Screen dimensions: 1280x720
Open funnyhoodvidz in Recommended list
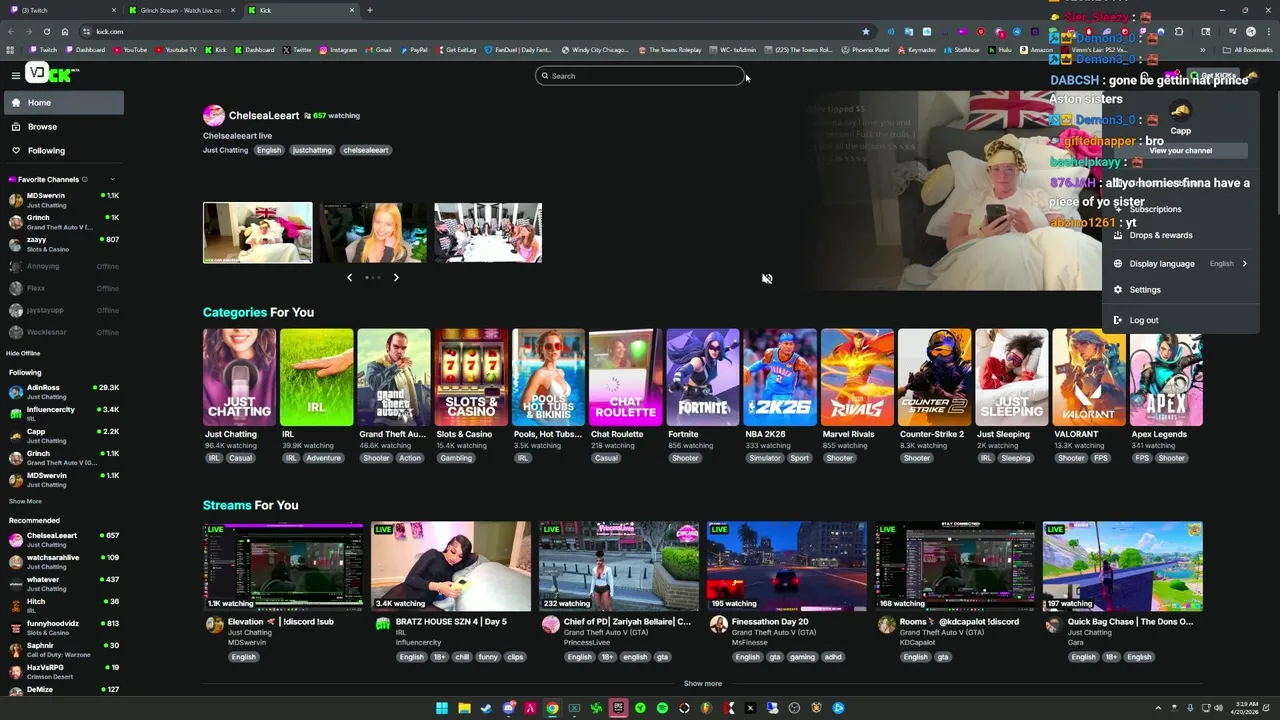pos(64,627)
